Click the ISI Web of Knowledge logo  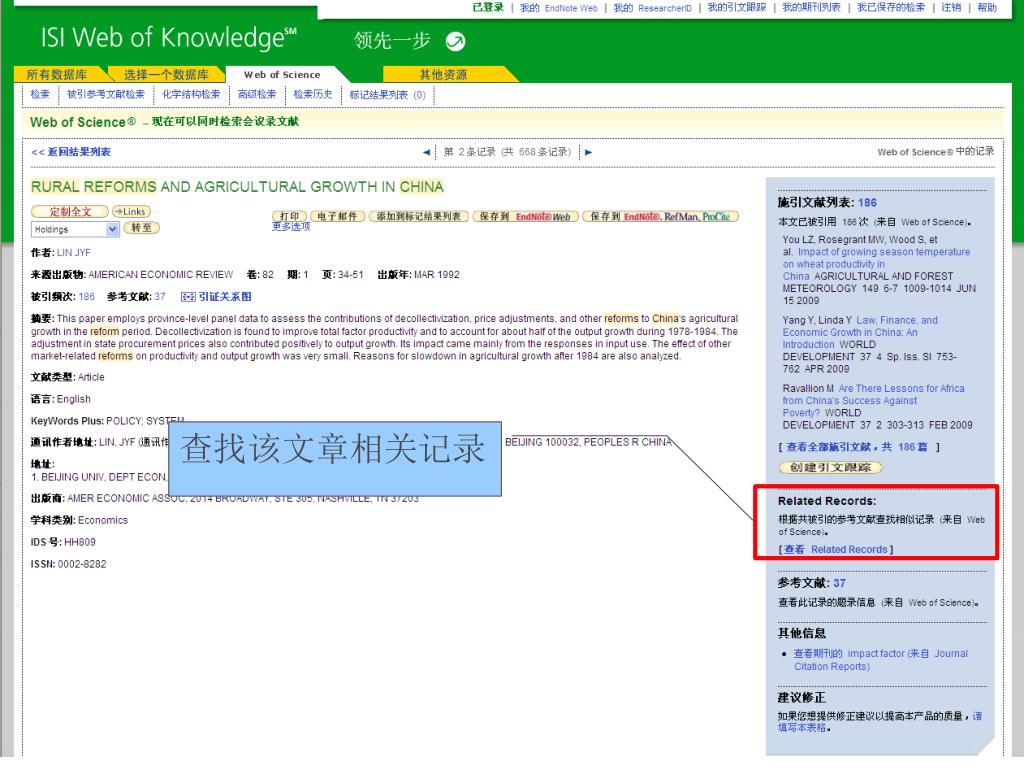(168, 38)
